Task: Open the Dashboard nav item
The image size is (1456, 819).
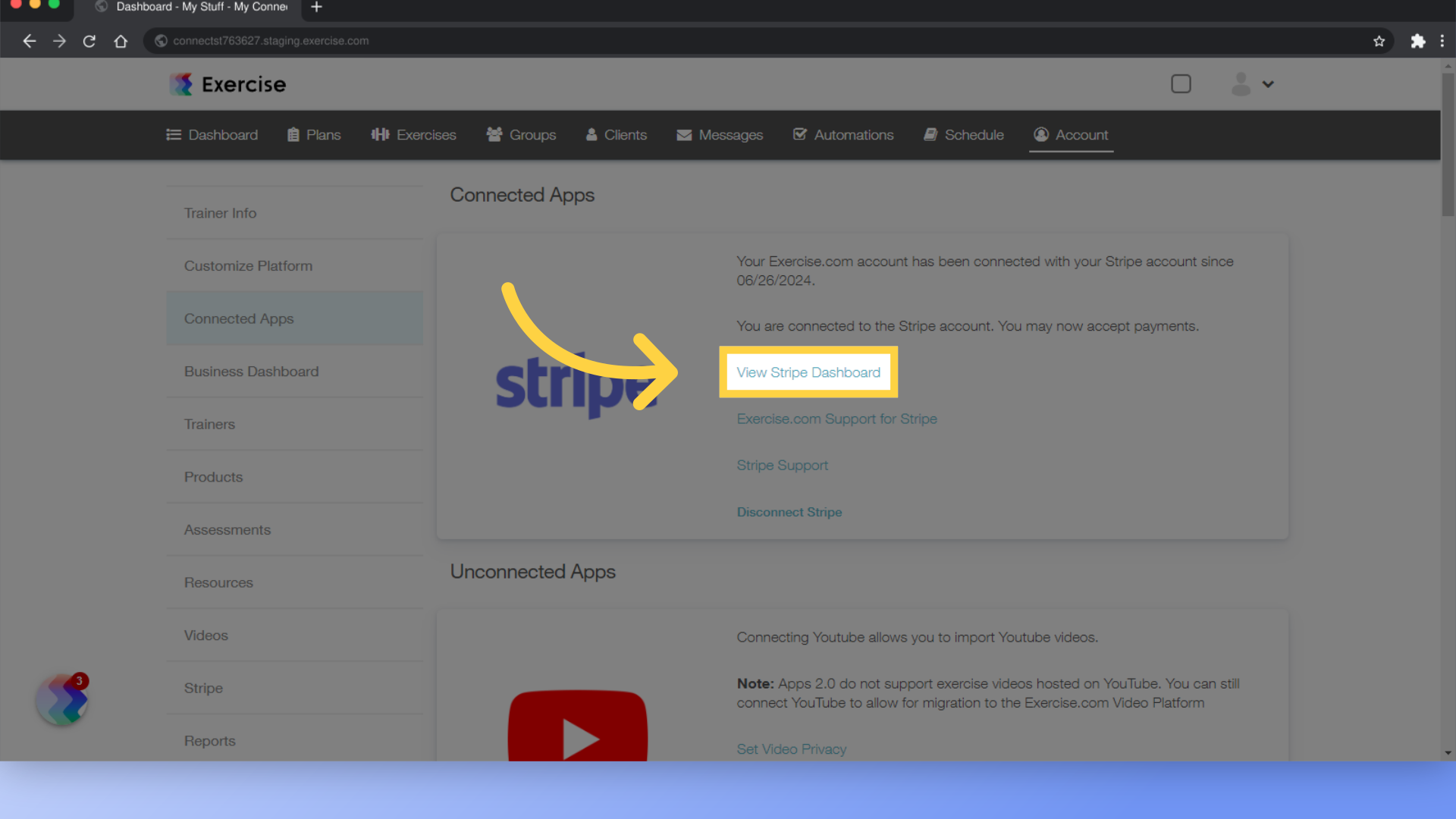Action: [212, 135]
